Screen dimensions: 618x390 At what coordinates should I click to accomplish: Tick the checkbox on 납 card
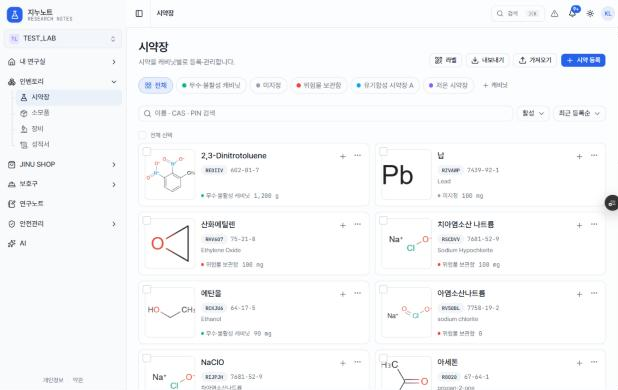click(x=383, y=151)
